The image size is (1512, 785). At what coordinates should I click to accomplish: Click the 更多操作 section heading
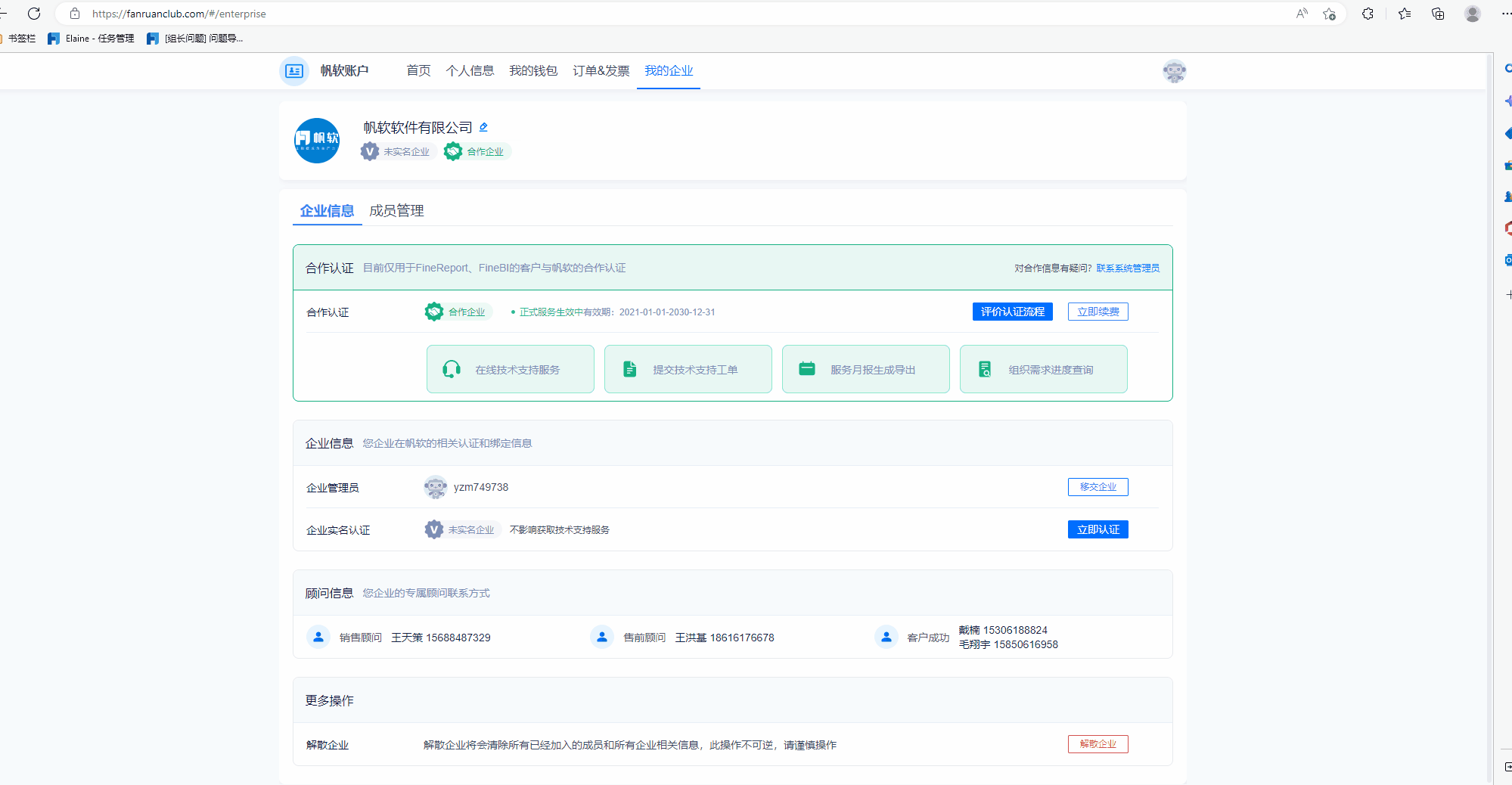pyautogui.click(x=330, y=700)
